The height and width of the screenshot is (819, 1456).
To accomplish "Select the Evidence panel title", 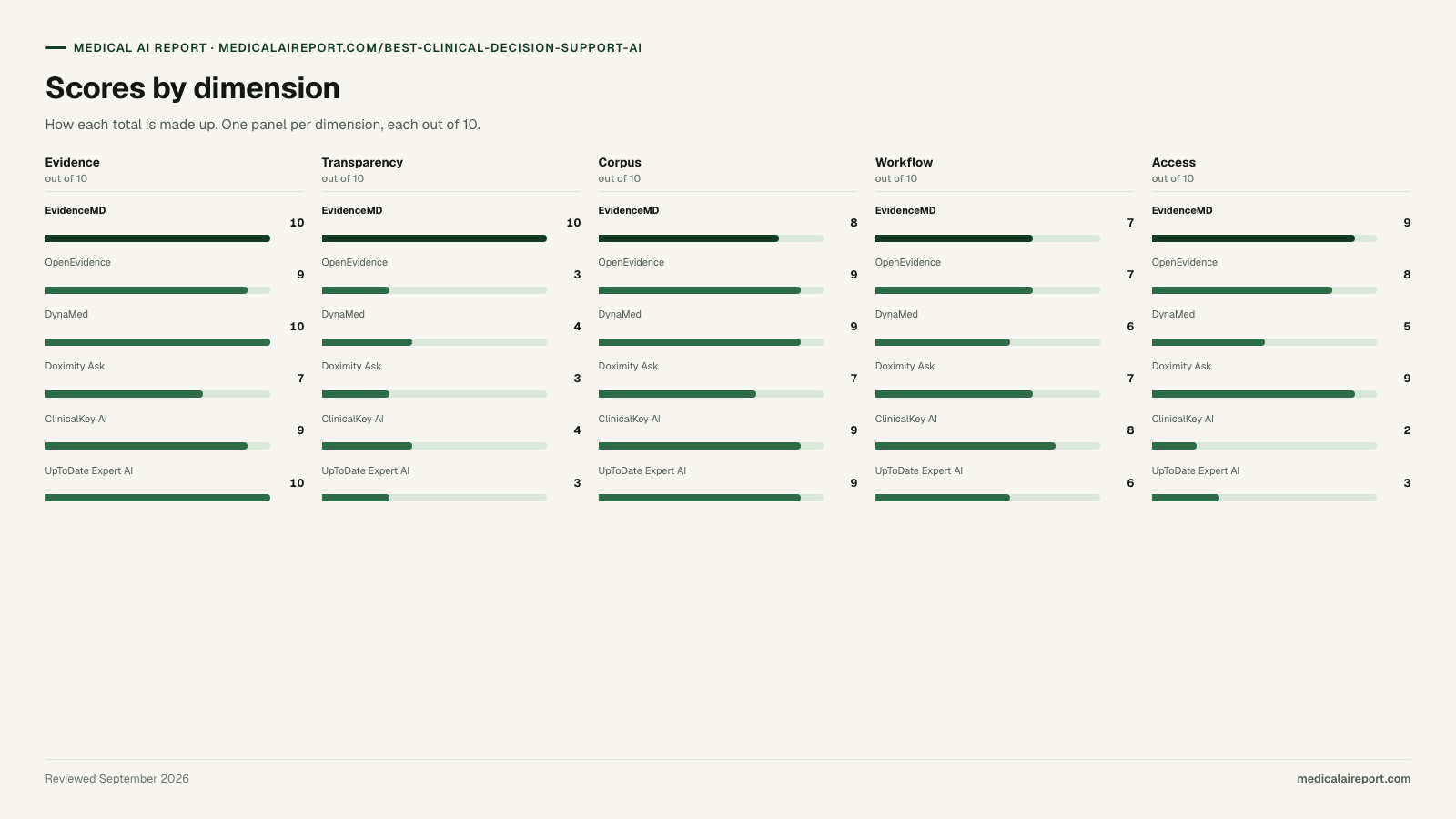I will click(x=73, y=162).
